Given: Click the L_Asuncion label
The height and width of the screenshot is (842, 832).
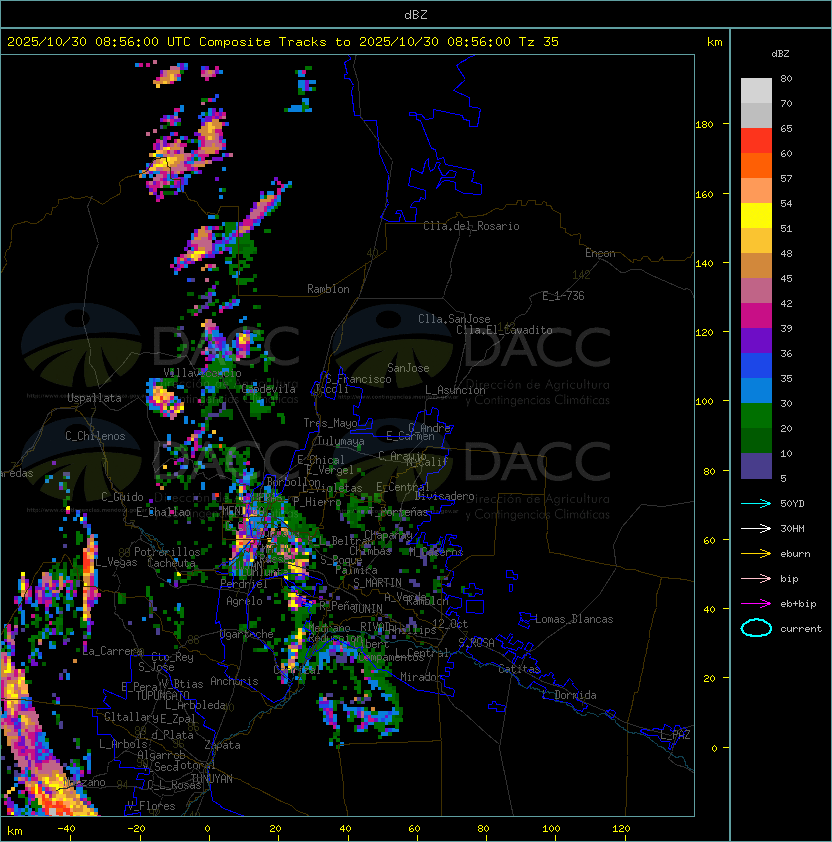Looking at the screenshot, I should tap(455, 390).
